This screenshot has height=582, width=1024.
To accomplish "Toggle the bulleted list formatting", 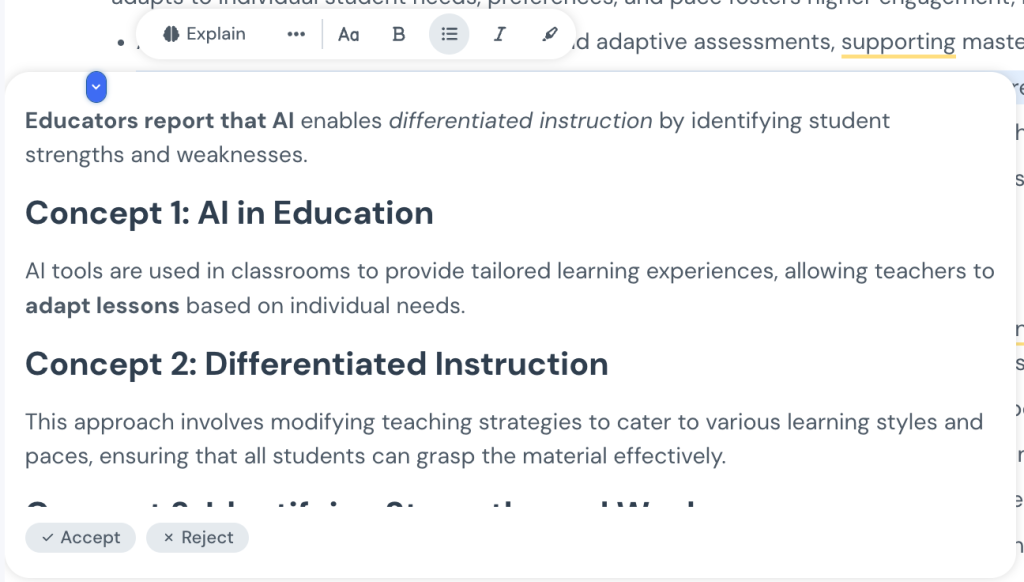I will (449, 34).
